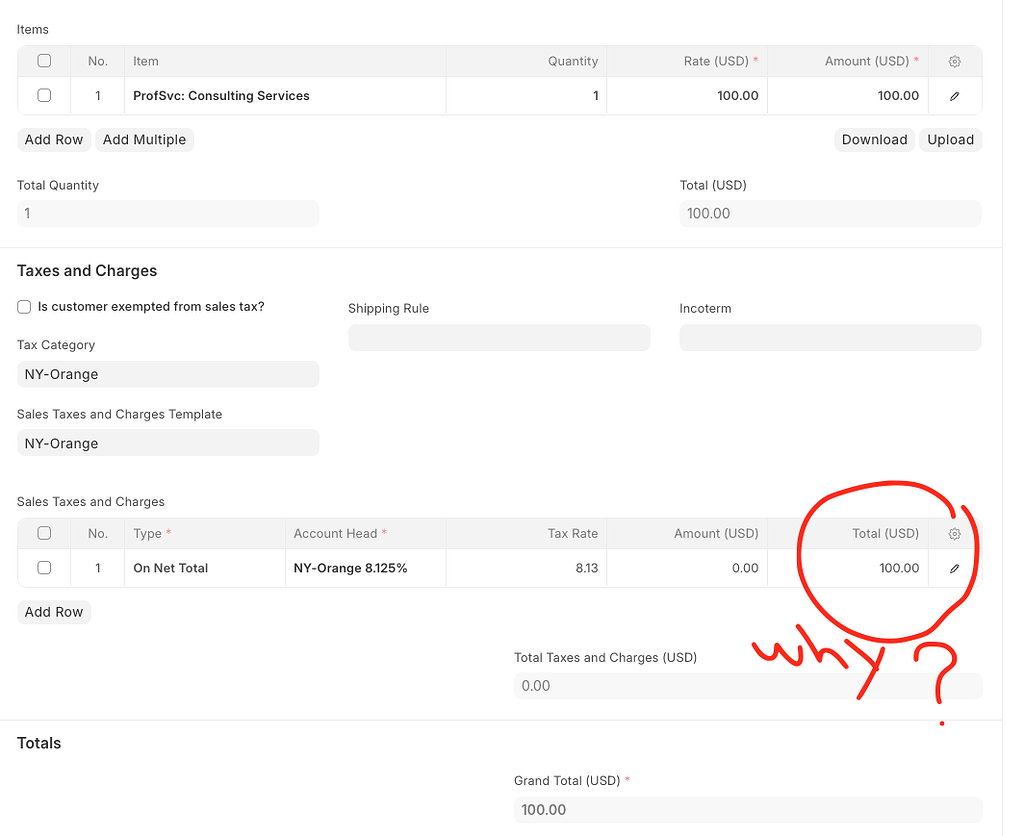Open the Sales Taxes and Charges Template selector

[x=168, y=442]
